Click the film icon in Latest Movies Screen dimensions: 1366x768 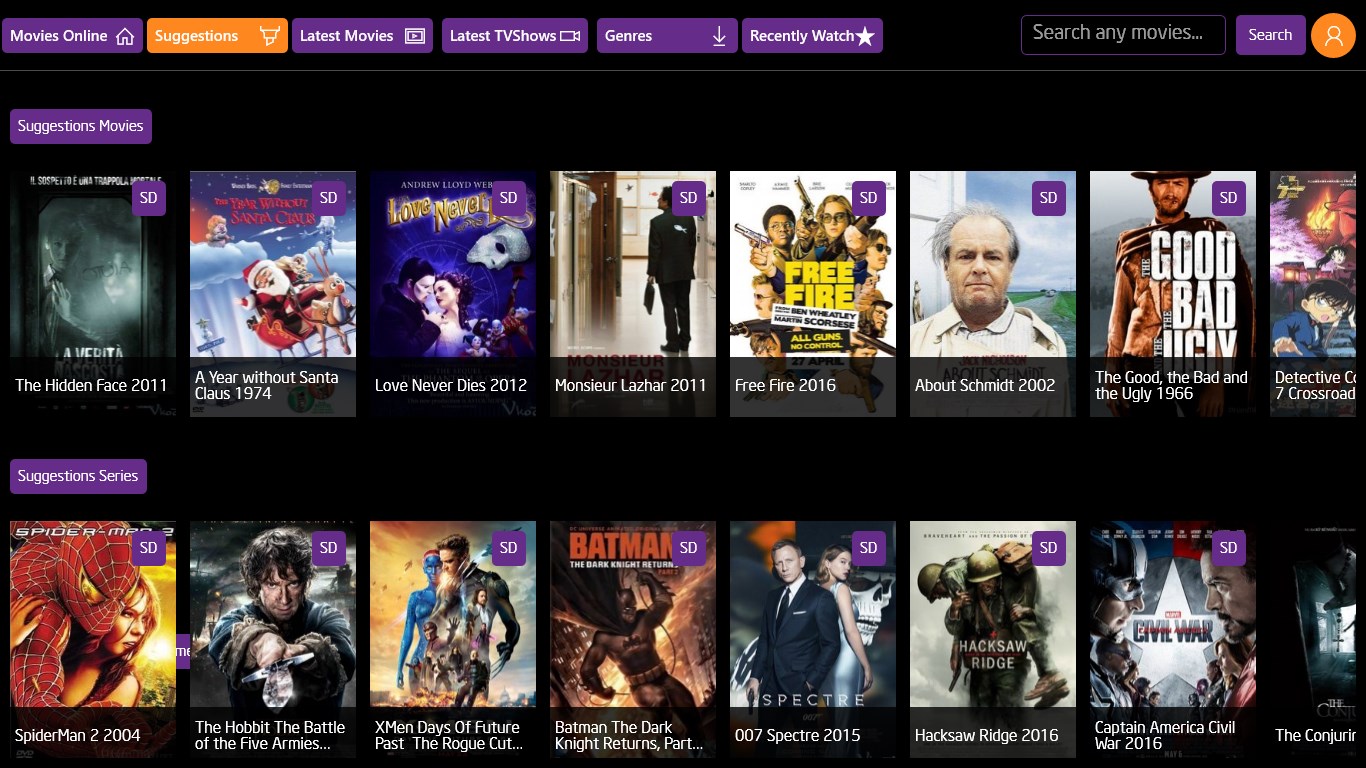415,36
